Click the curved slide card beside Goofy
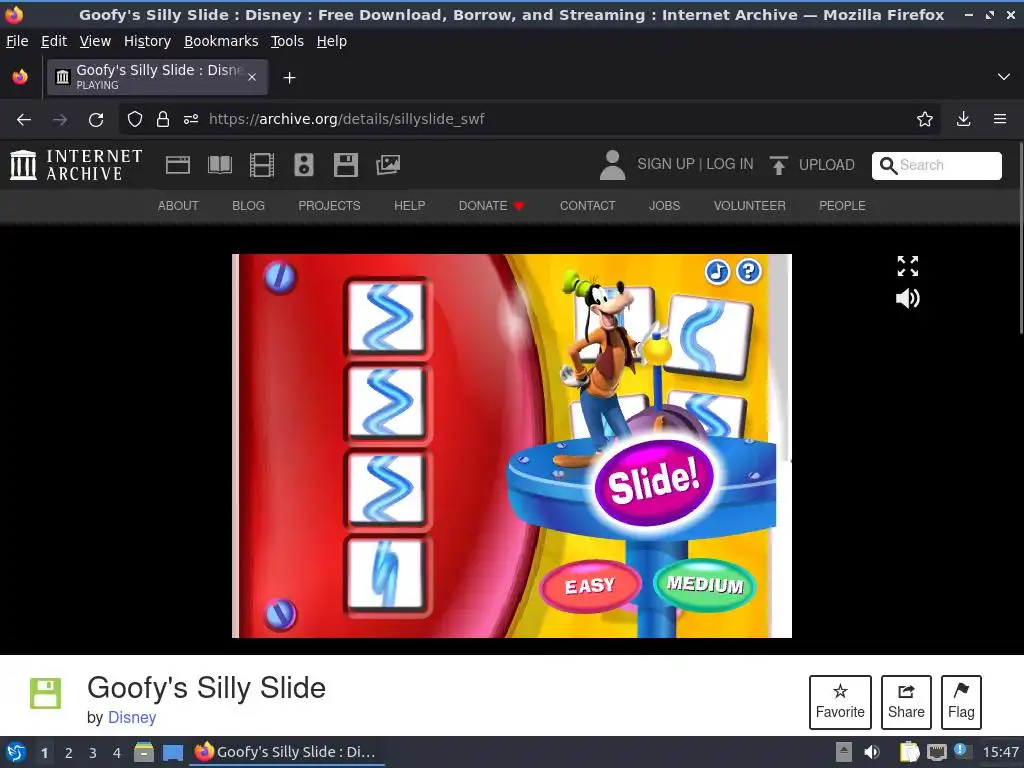The image size is (1024, 768). (x=711, y=336)
